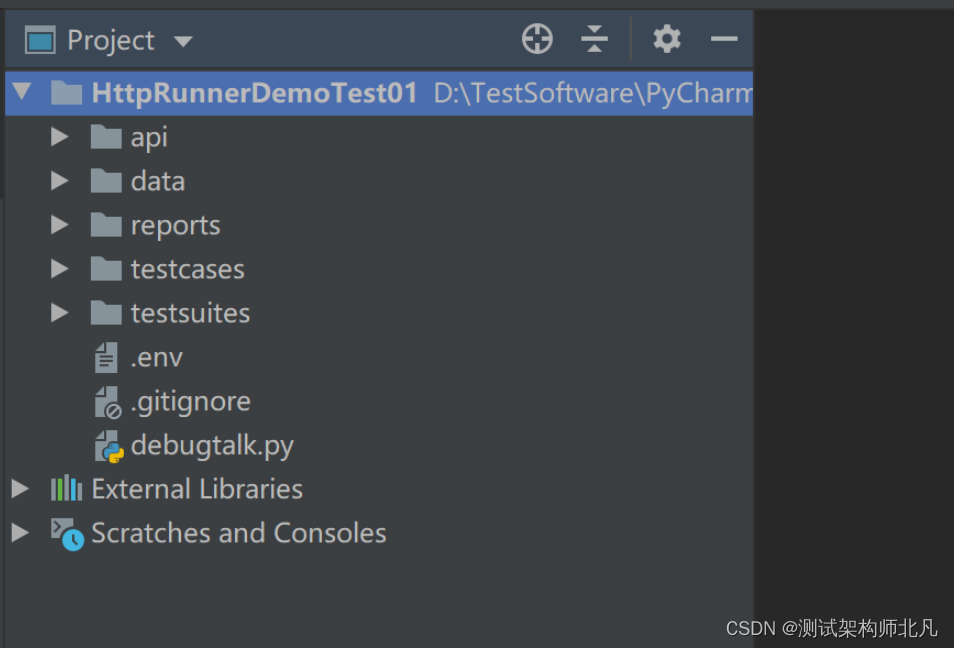This screenshot has width=954, height=648.
Task: Click the Collapse All icon
Action: 594,40
